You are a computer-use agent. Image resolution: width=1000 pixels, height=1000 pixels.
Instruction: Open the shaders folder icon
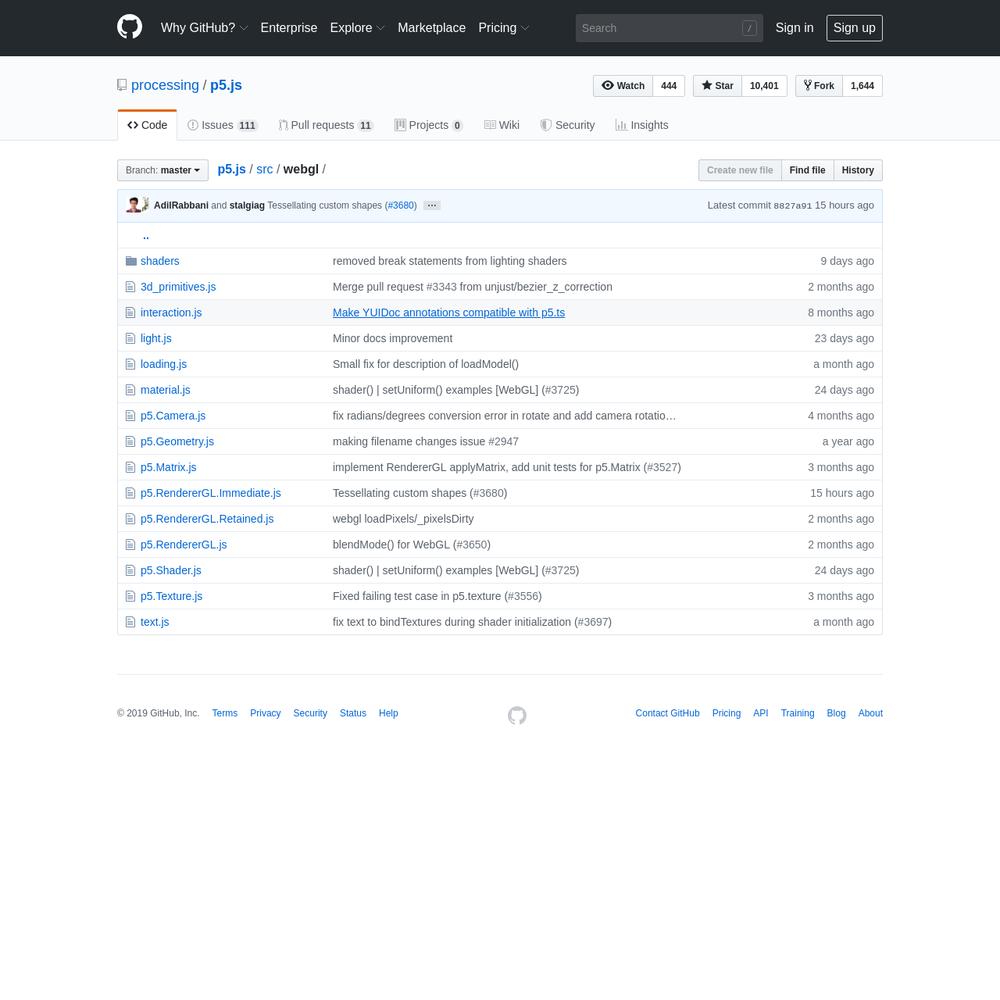[x=131, y=261]
